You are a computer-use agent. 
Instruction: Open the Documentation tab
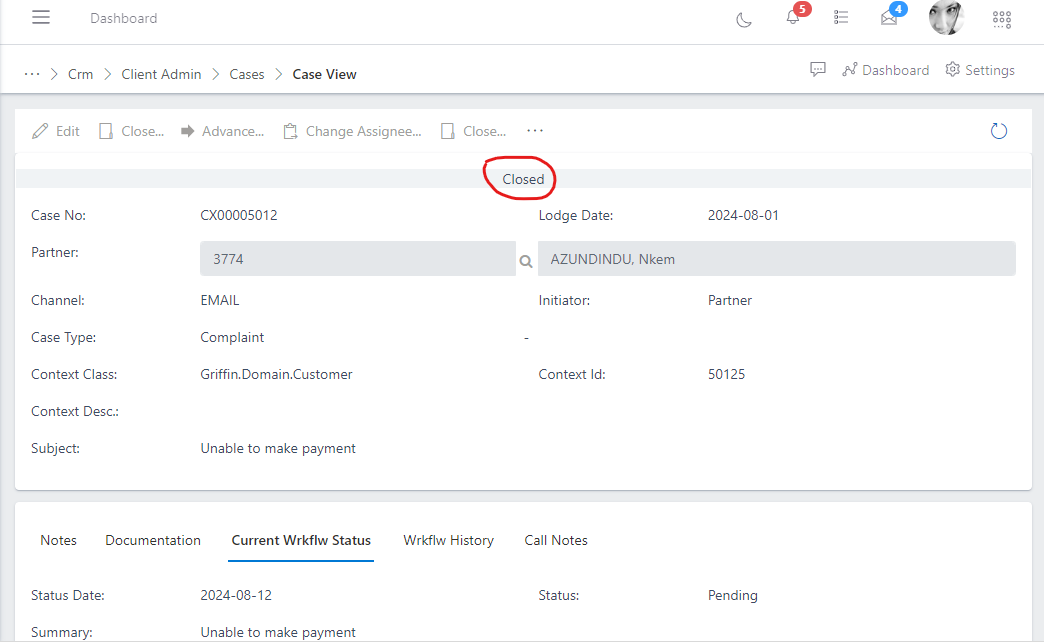click(153, 540)
